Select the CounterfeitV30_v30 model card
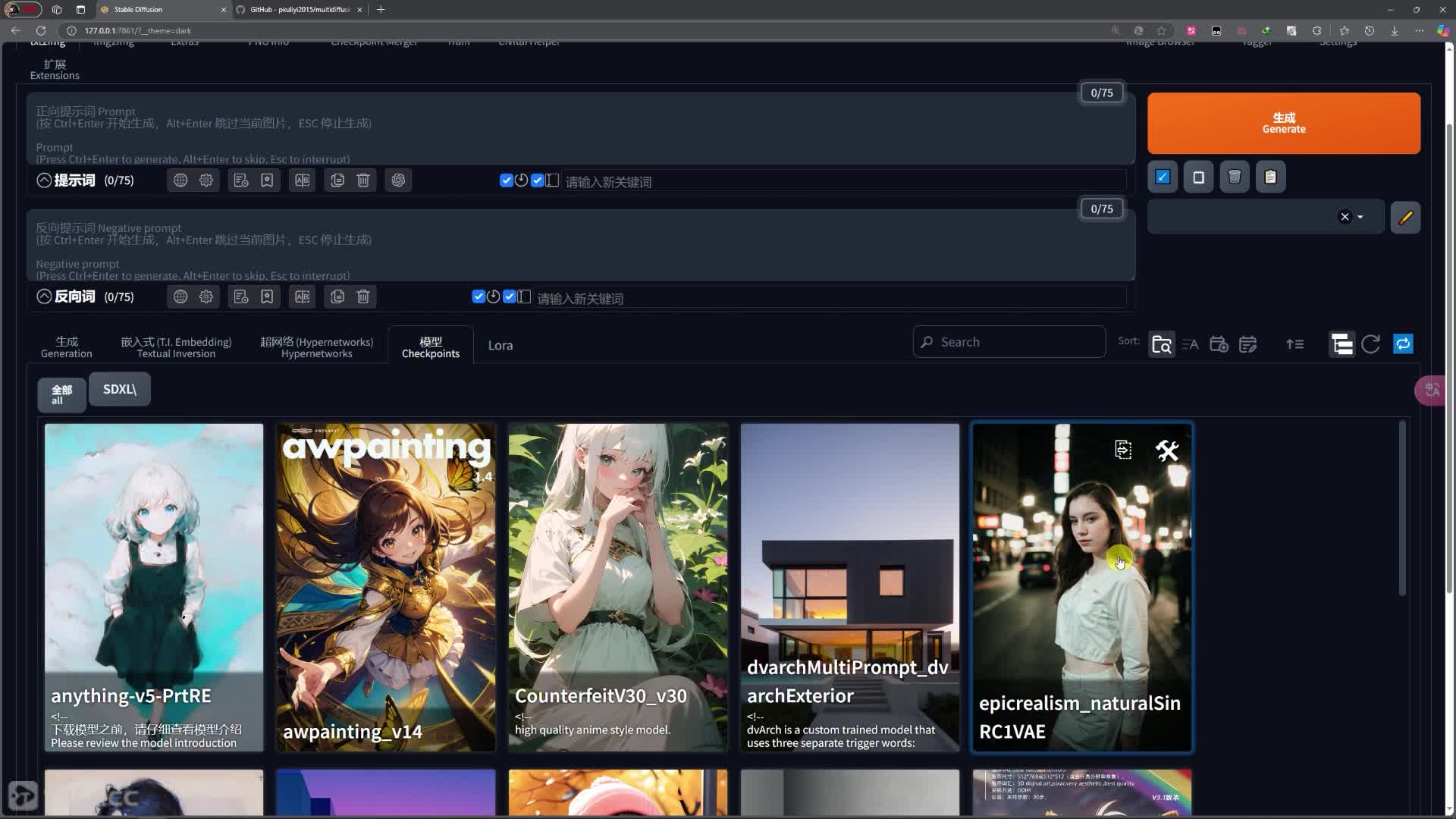The image size is (1456, 819). pos(618,588)
